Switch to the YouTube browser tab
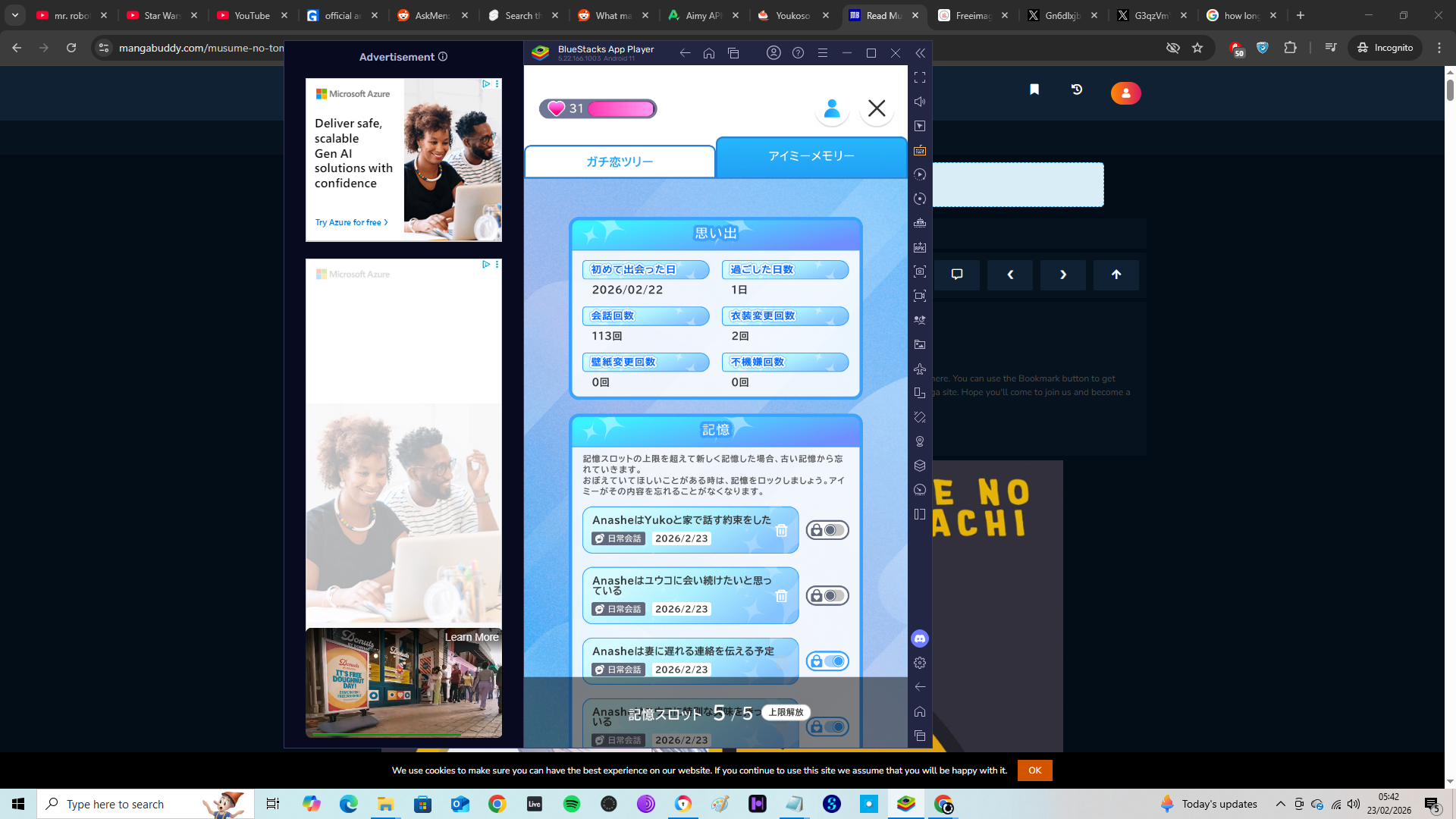The width and height of the screenshot is (1456, 819). click(253, 15)
